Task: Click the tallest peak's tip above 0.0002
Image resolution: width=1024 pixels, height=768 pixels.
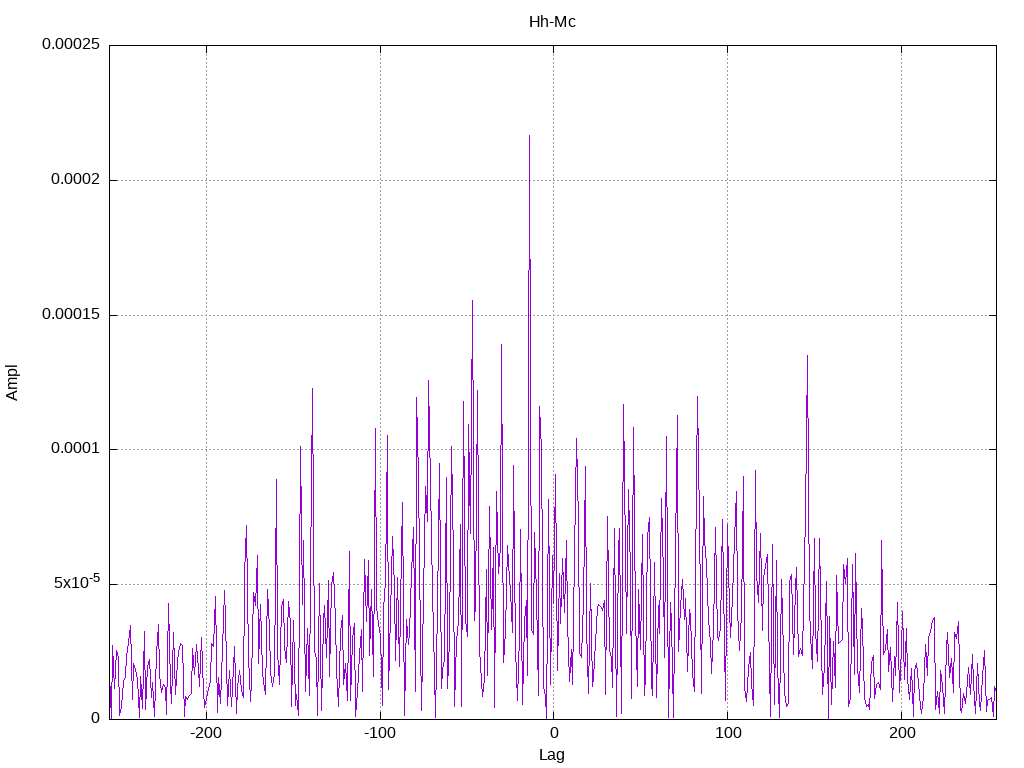Action: click(530, 135)
